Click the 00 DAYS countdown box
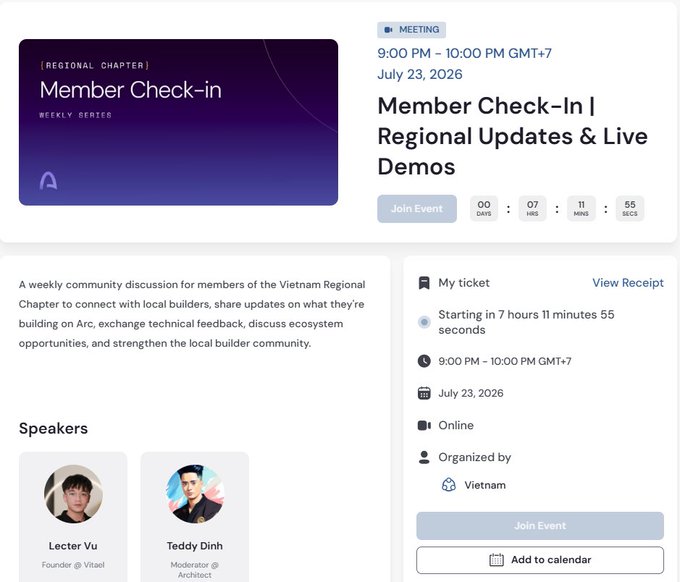Viewport: 680px width, 582px height. pyautogui.click(x=484, y=209)
